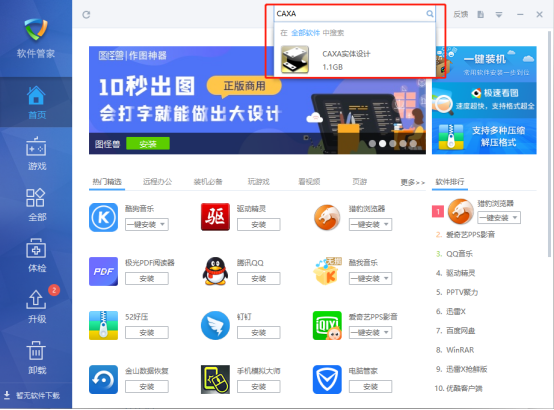Click the 驱动精灵 app icon
554x410 pixels.
pyautogui.click(x=215, y=217)
